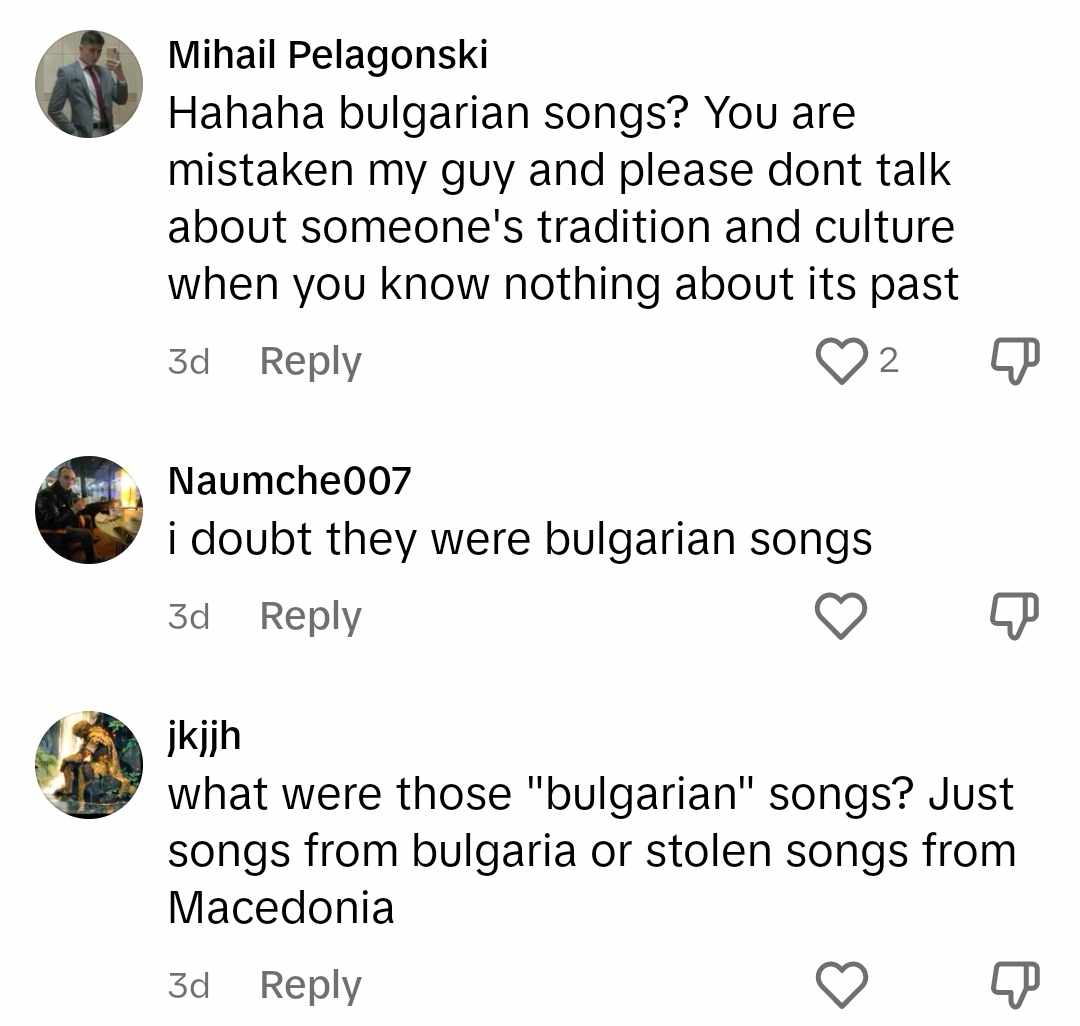Image resolution: width=1080 pixels, height=1026 pixels.
Task: Dislike Naumche007's comment
Action: coord(1014,616)
